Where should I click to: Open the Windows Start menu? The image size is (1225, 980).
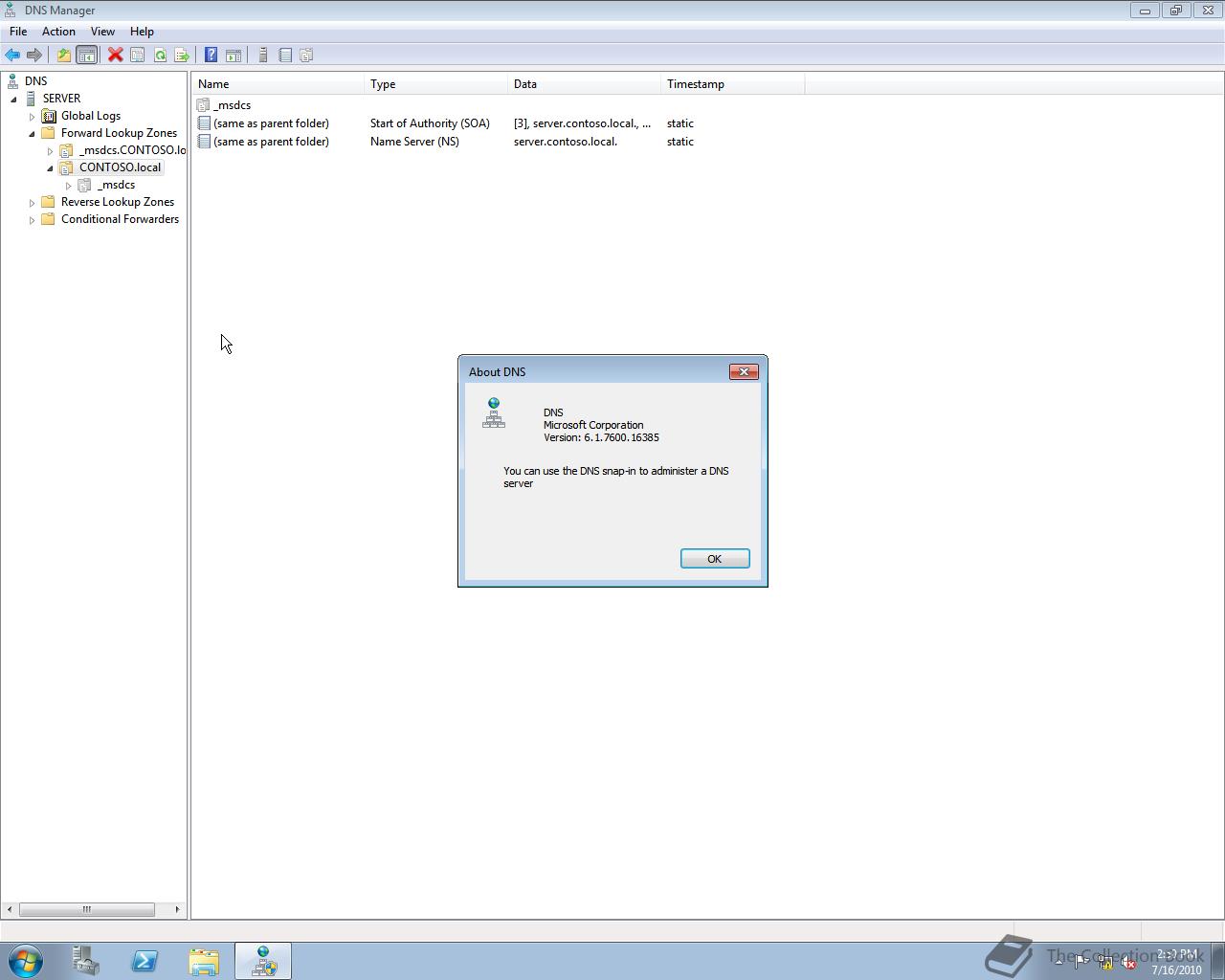tap(25, 961)
